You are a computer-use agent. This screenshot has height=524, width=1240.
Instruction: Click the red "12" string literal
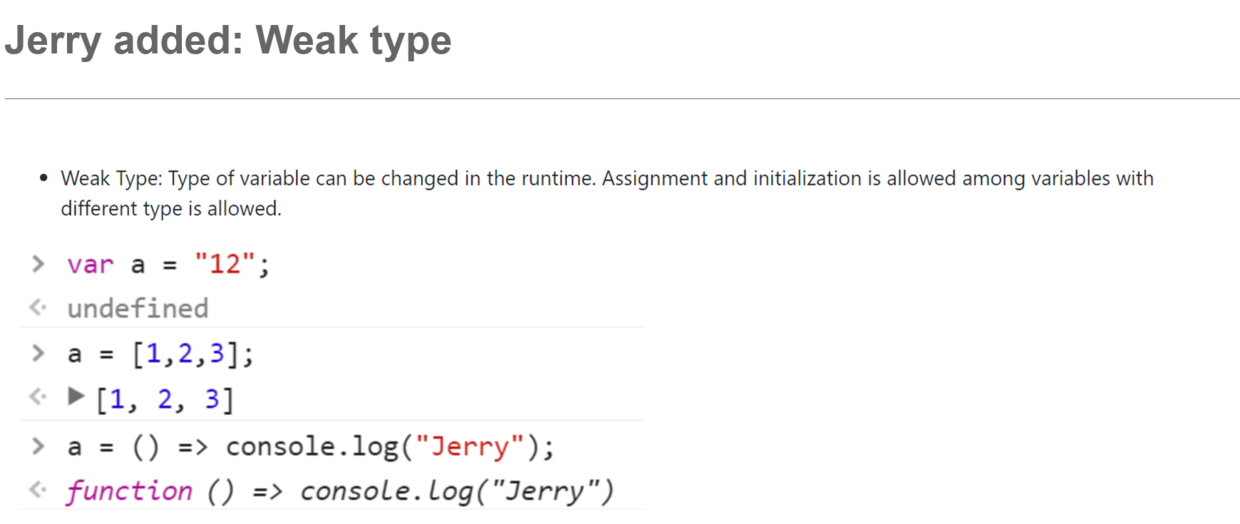228,265
